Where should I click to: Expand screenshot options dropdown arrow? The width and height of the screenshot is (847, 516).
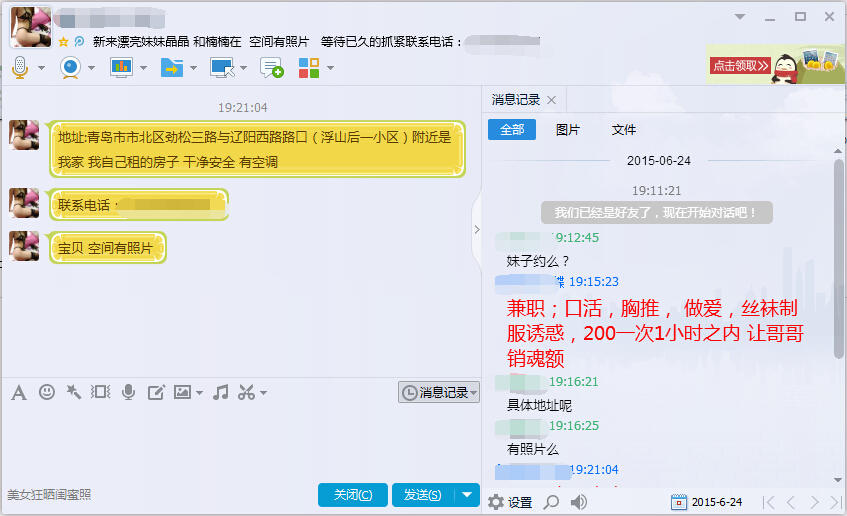click(x=264, y=393)
